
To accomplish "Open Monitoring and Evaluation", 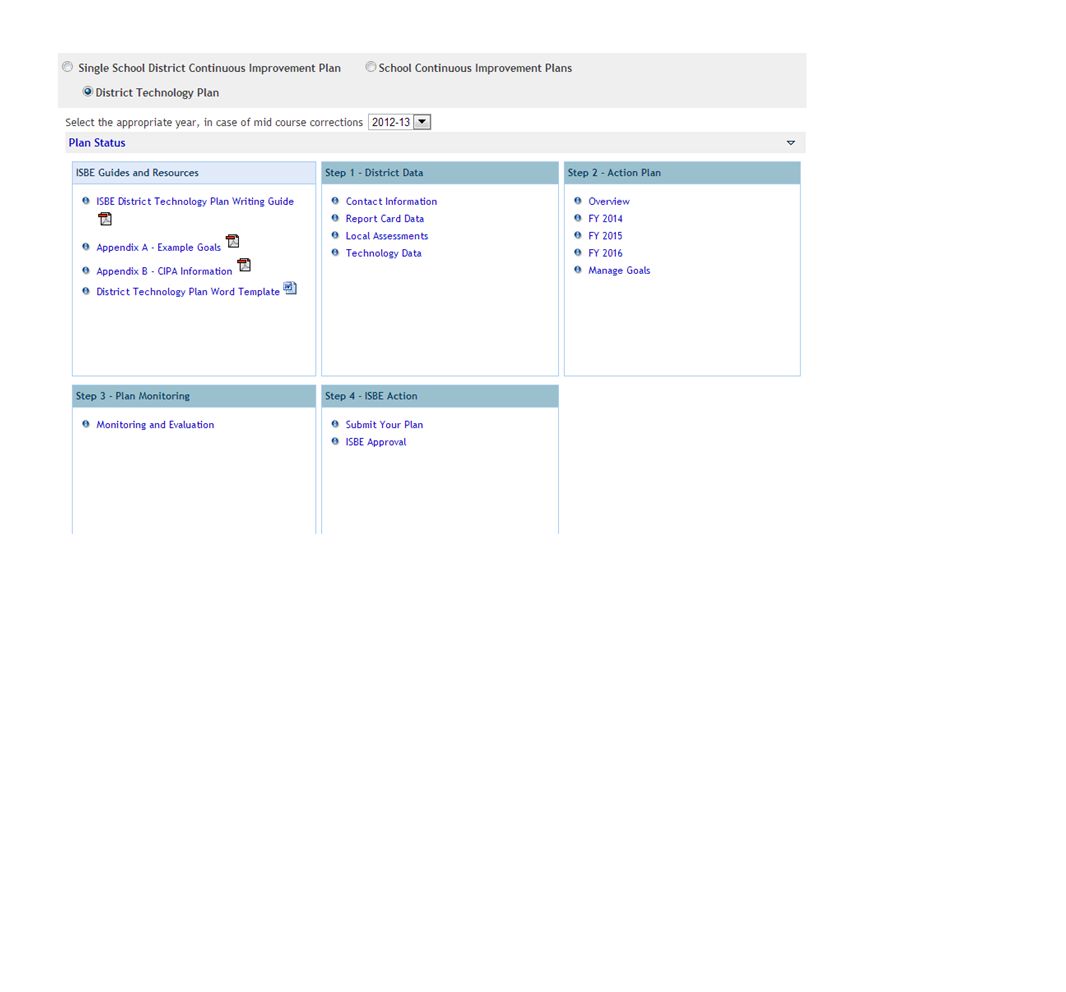I will click(155, 425).
